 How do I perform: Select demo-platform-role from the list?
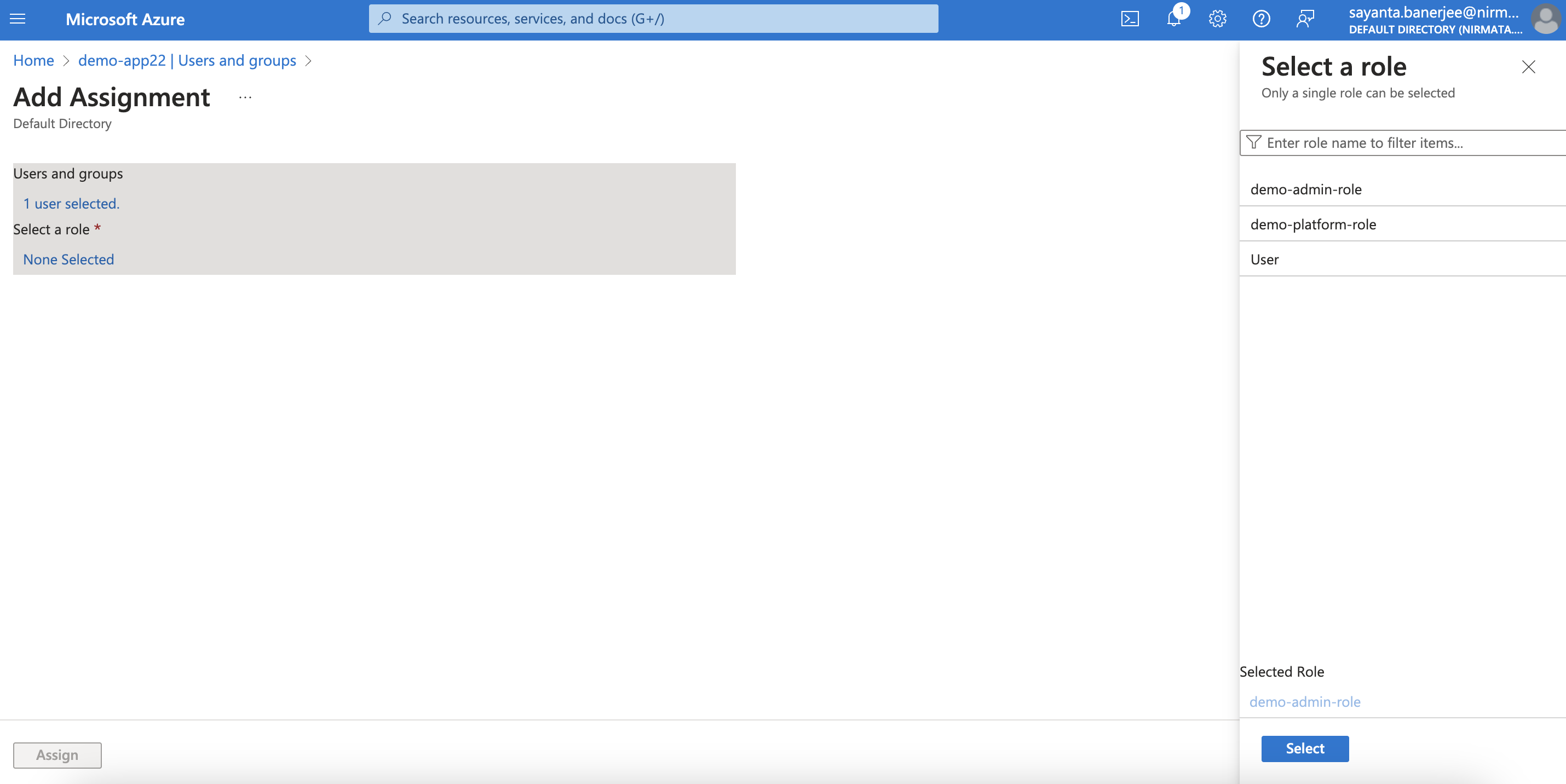click(1402, 224)
